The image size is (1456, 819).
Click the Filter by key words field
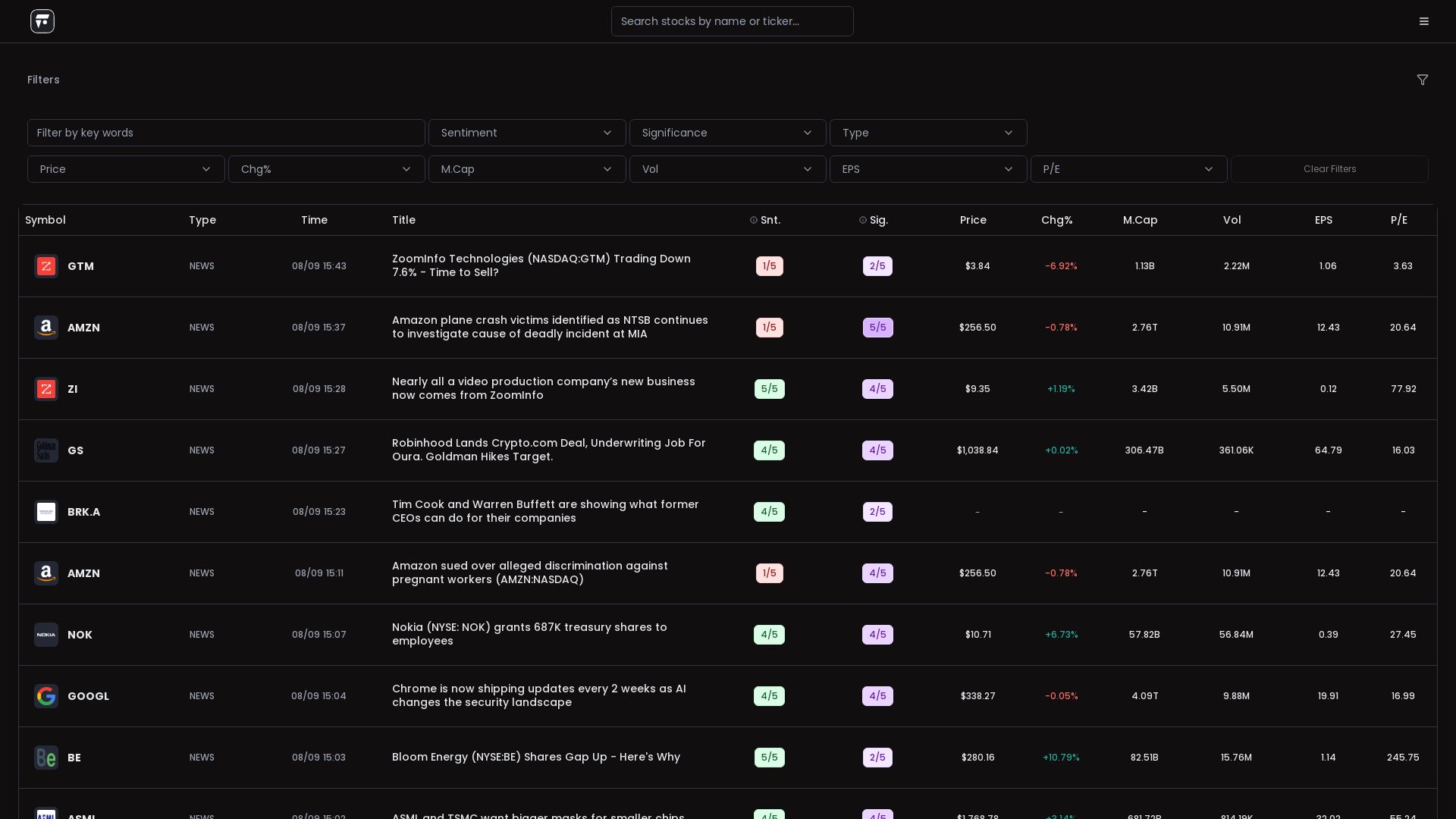(226, 133)
